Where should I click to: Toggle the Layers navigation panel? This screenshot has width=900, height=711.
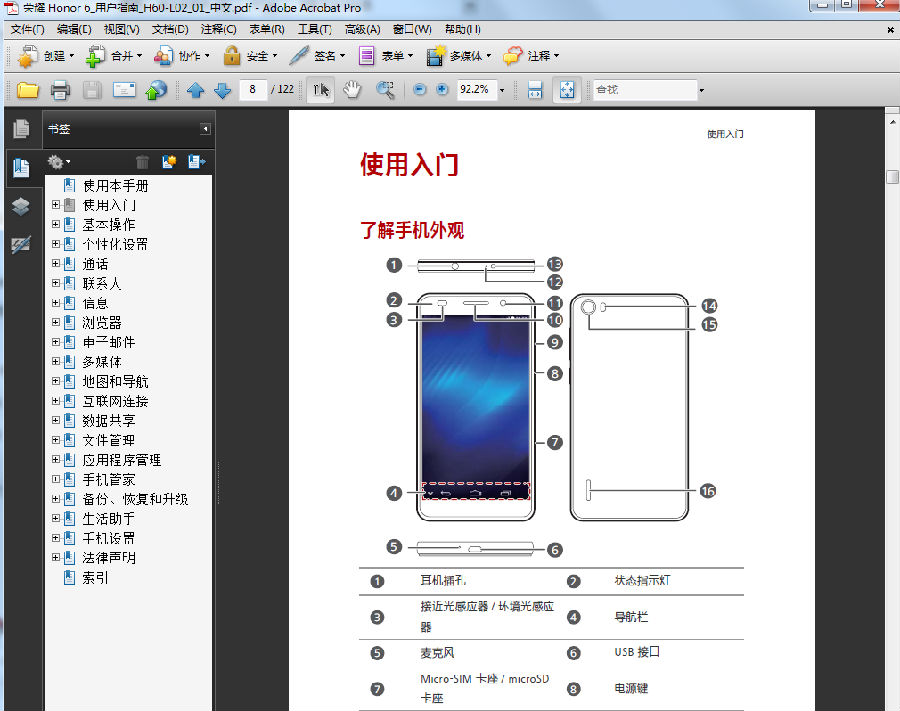coord(21,205)
